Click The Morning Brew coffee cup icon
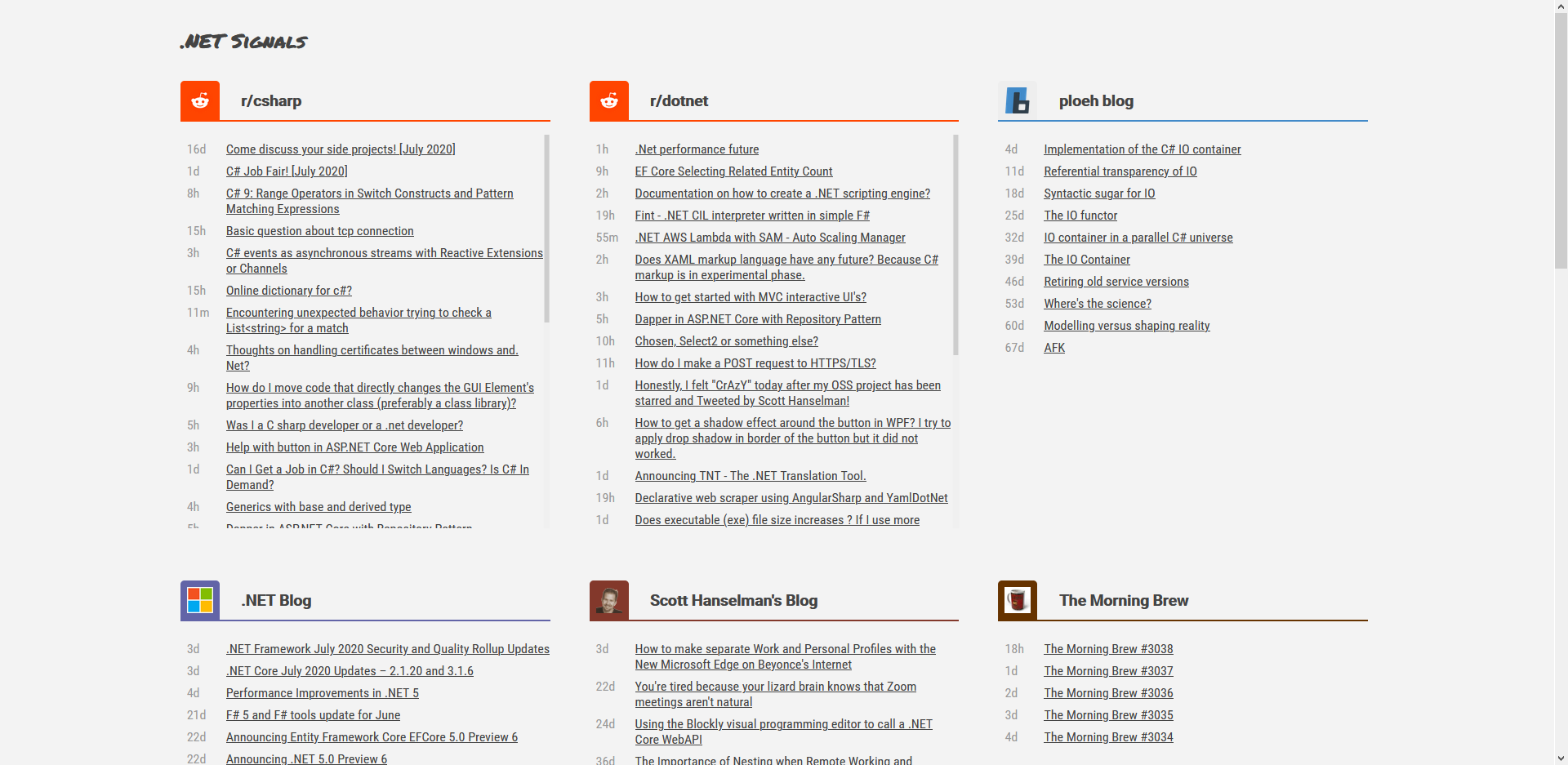Screen dimensions: 1568x765 pos(1018,601)
